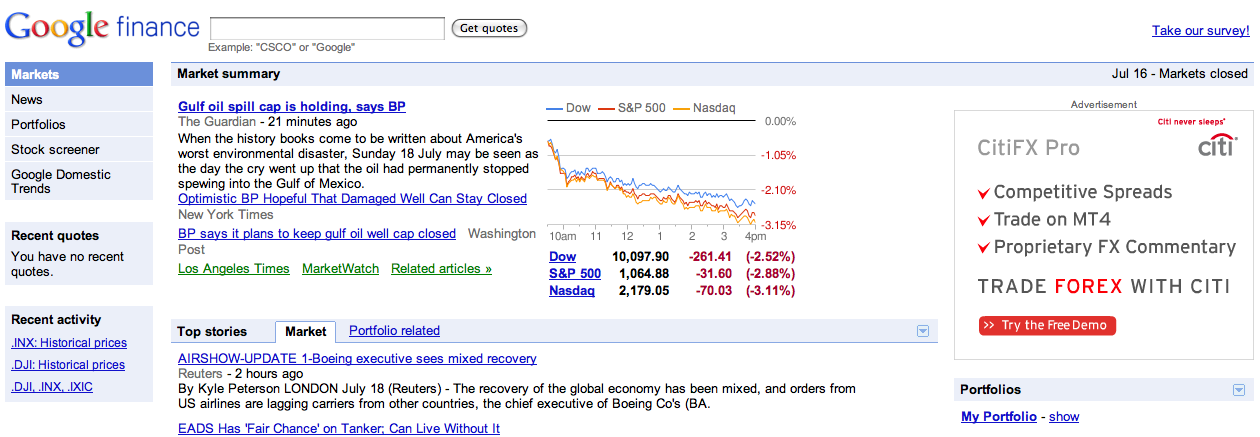Open the Dow index quote link
This screenshot has width=1260, height=437.
click(562, 257)
